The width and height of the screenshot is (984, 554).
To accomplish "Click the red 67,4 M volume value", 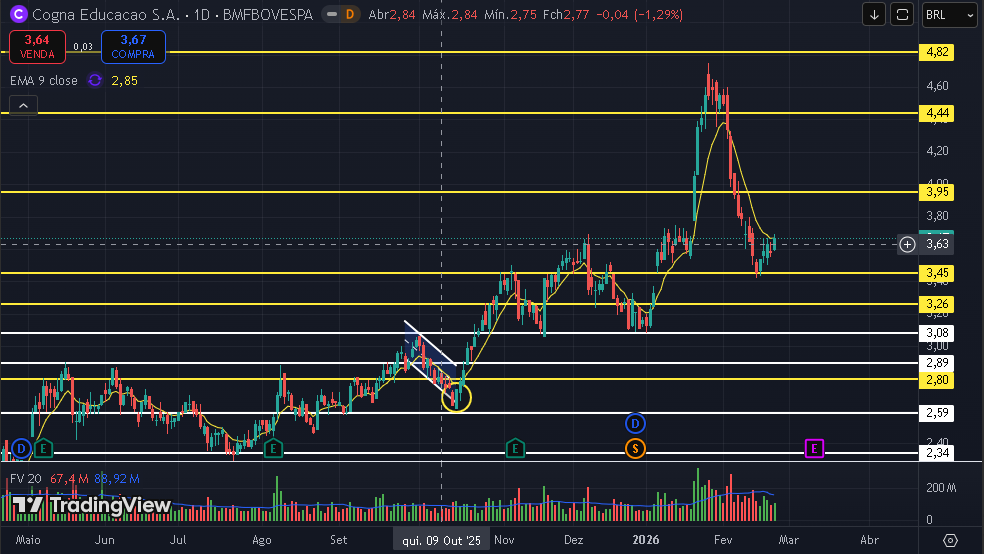I will click(69, 479).
